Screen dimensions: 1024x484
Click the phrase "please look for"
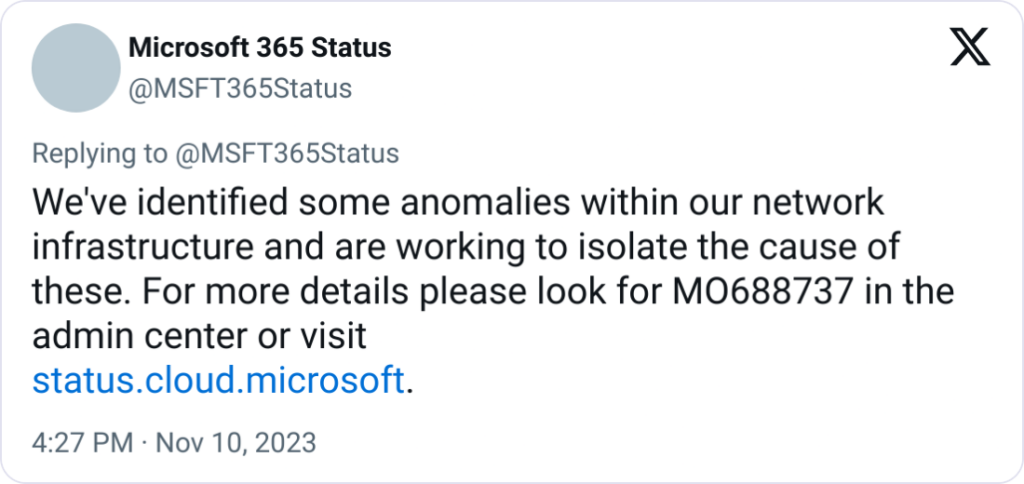tap(506, 293)
